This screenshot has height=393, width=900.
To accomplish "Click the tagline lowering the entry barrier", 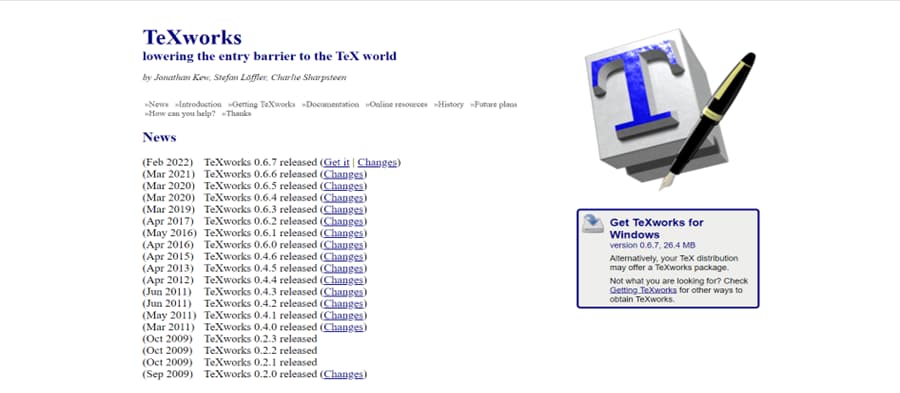I will coord(269,56).
